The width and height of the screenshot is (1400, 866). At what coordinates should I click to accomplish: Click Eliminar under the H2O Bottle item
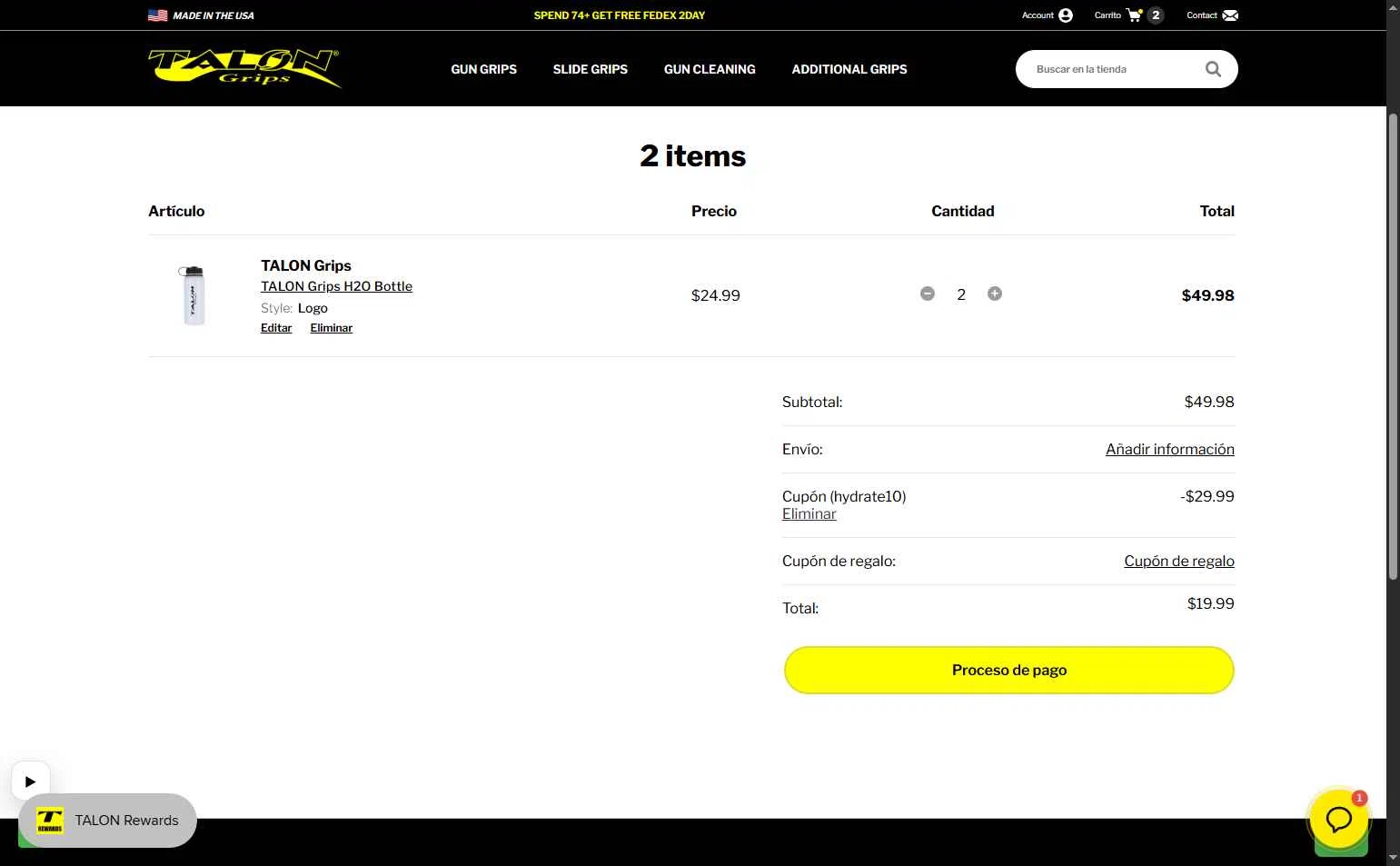(332, 328)
